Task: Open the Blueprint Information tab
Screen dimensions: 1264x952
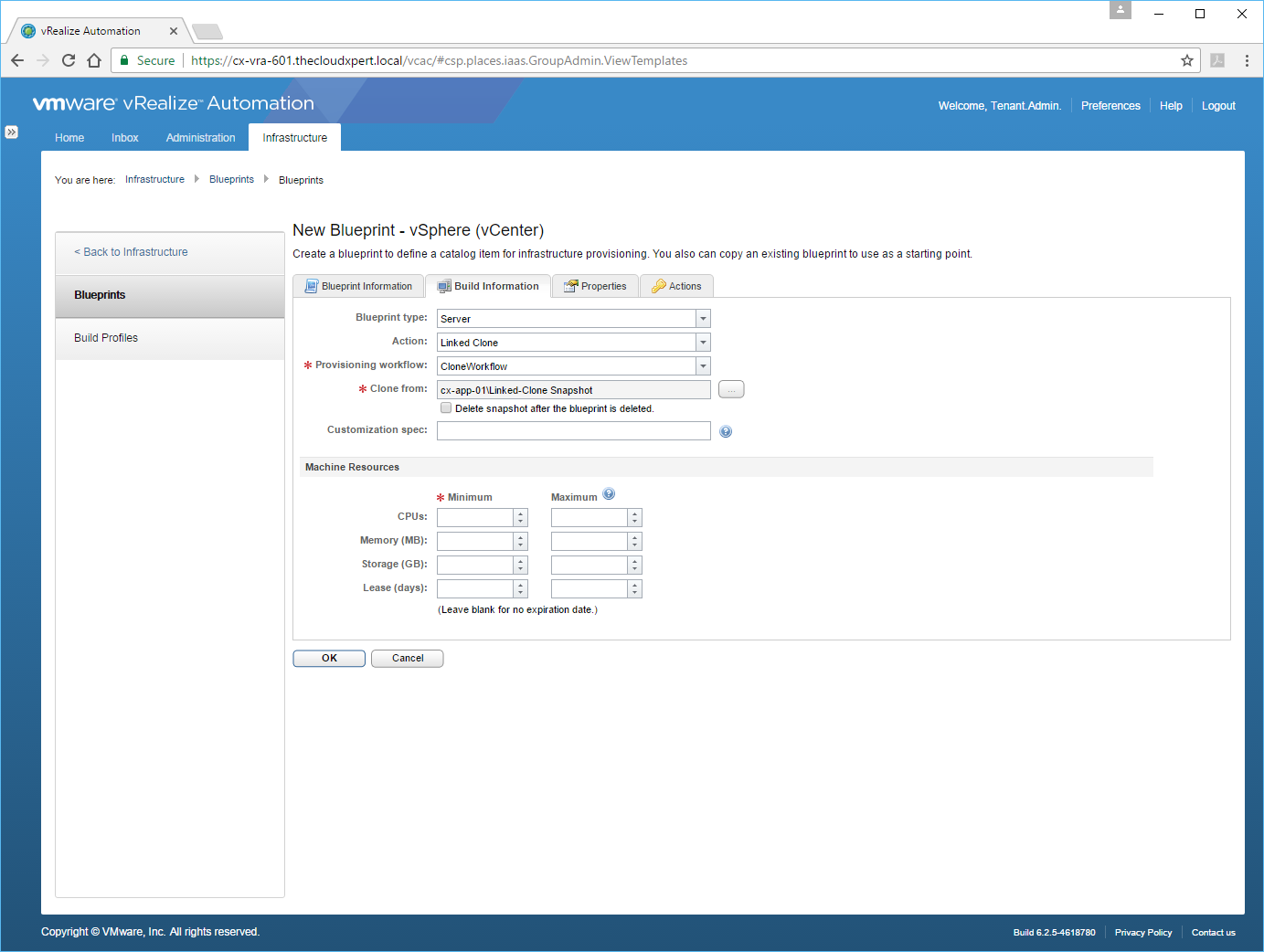Action: point(358,286)
